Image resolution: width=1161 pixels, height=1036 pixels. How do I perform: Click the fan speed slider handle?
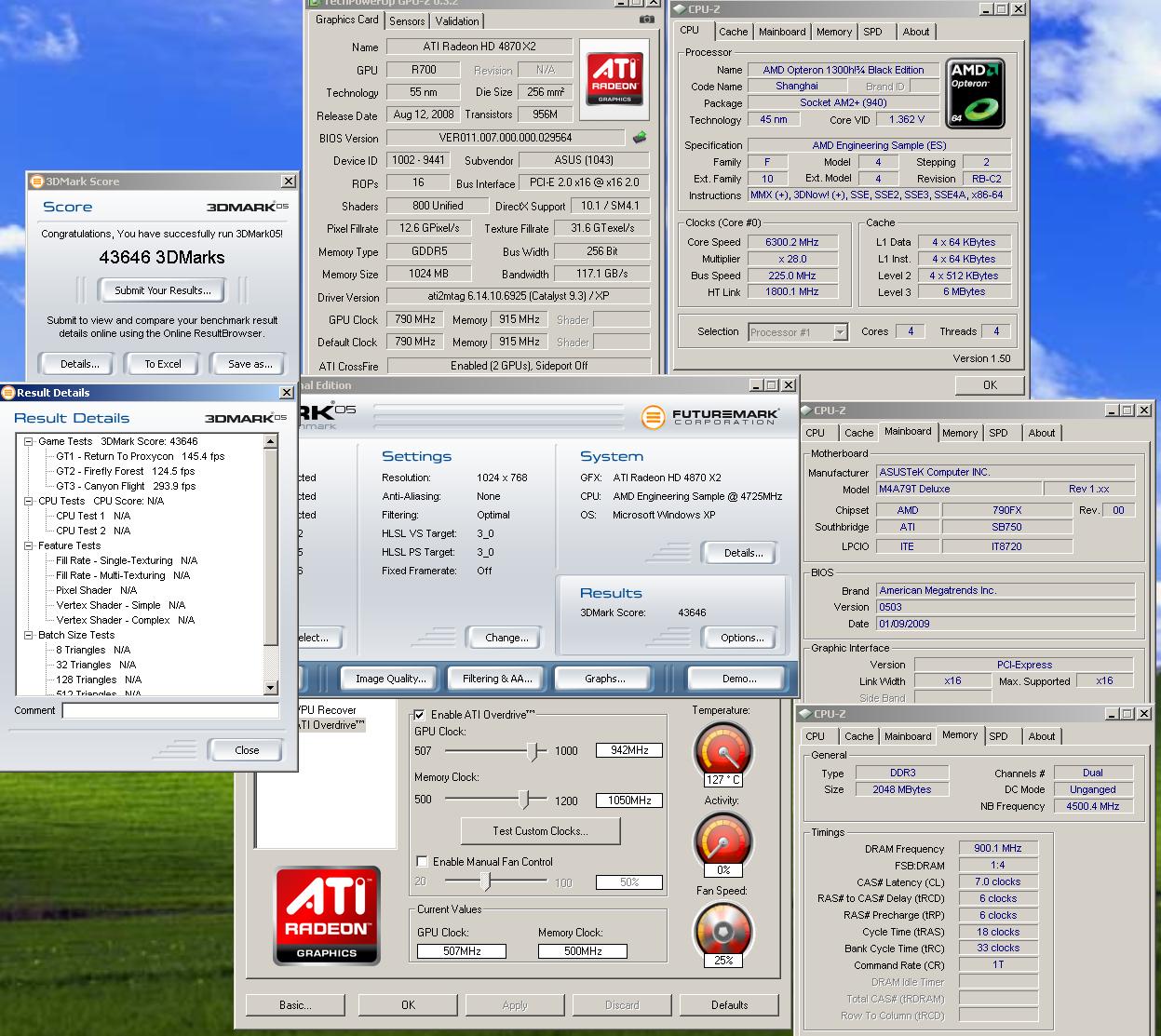[x=485, y=881]
